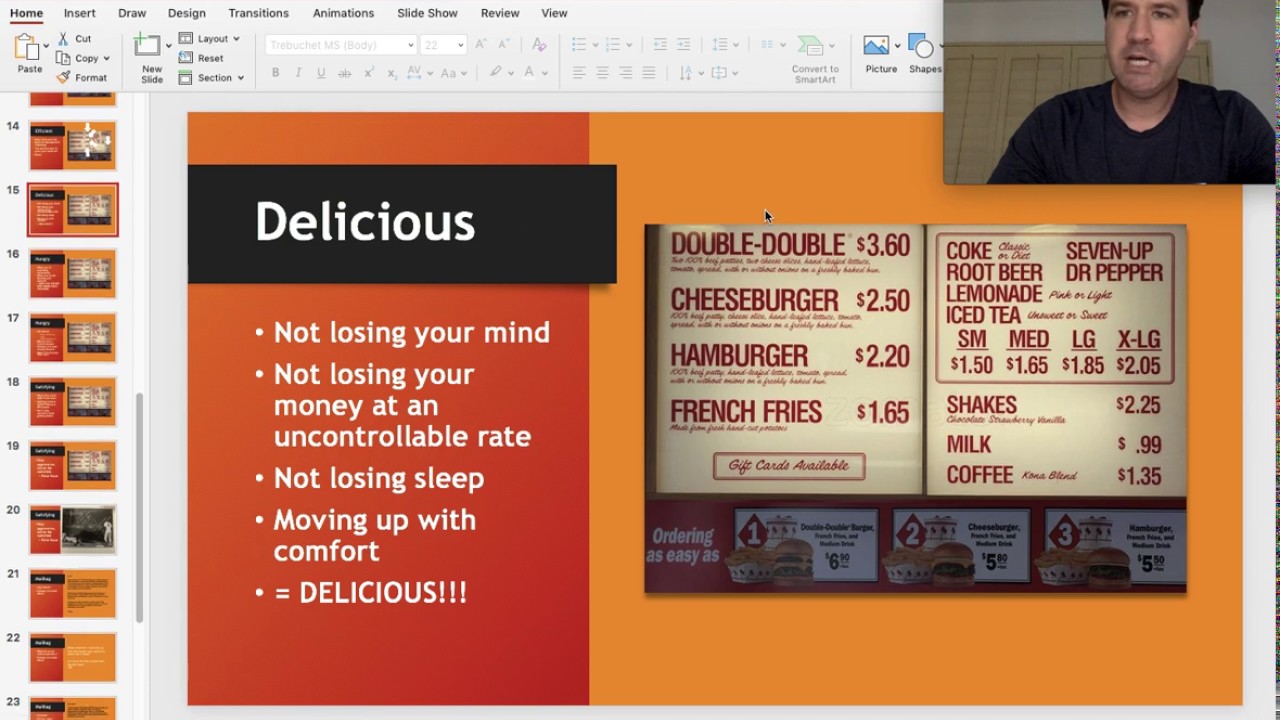The width and height of the screenshot is (1280, 720).
Task: Click the text highlight color pen
Action: click(x=495, y=73)
